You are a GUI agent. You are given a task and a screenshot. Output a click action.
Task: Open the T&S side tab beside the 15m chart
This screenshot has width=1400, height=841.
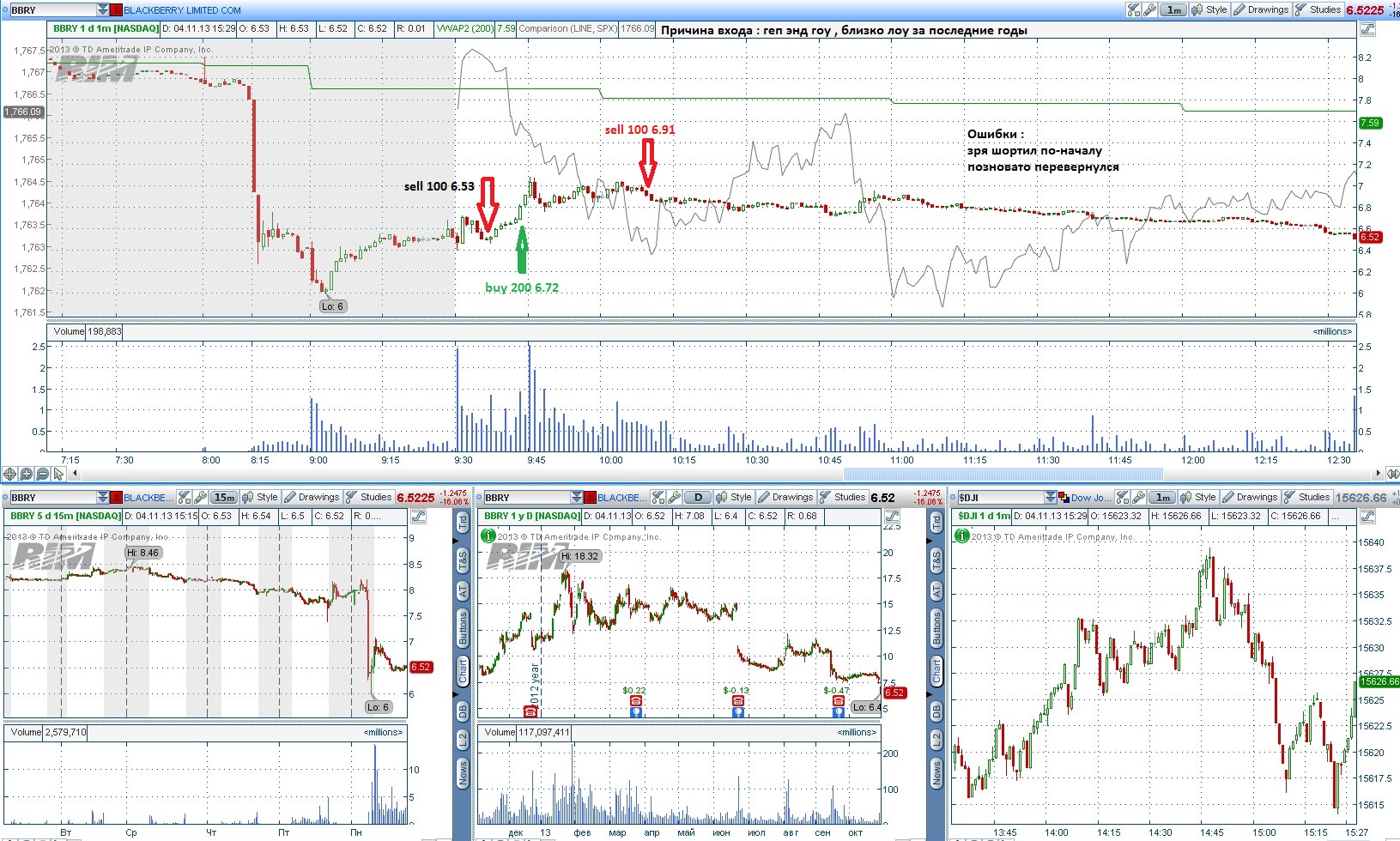463,561
